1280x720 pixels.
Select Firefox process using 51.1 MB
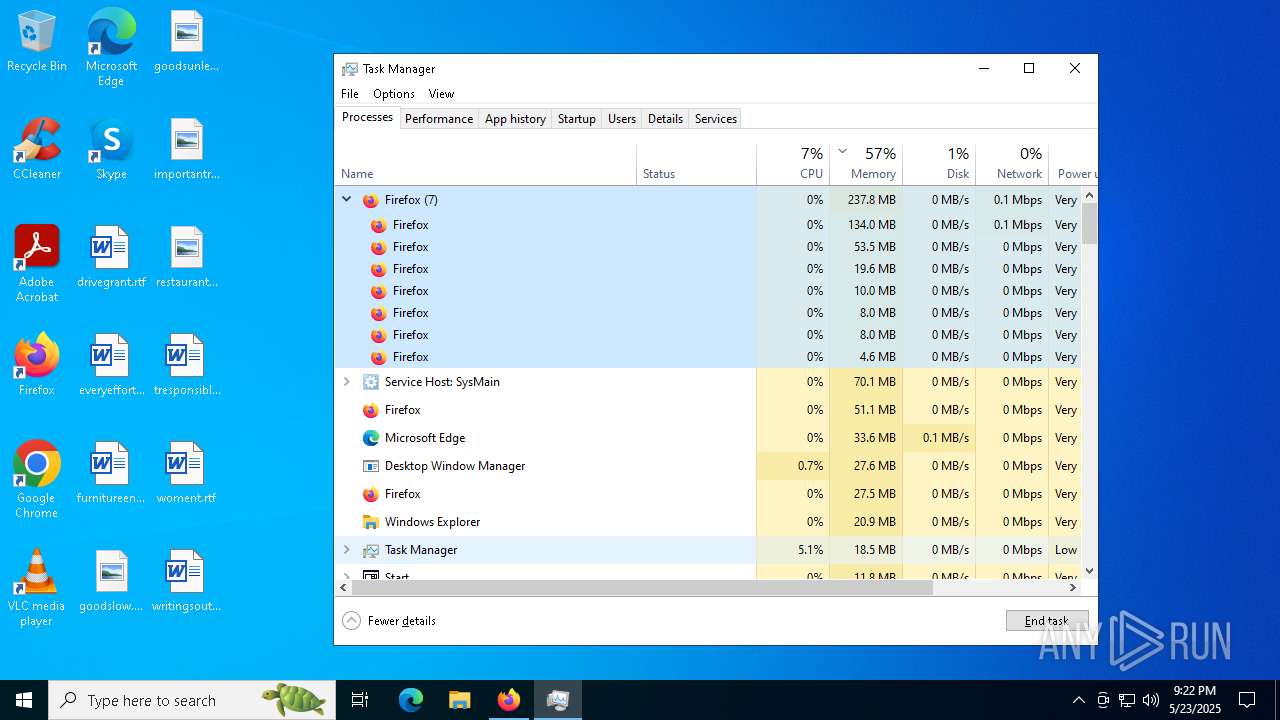point(708,410)
